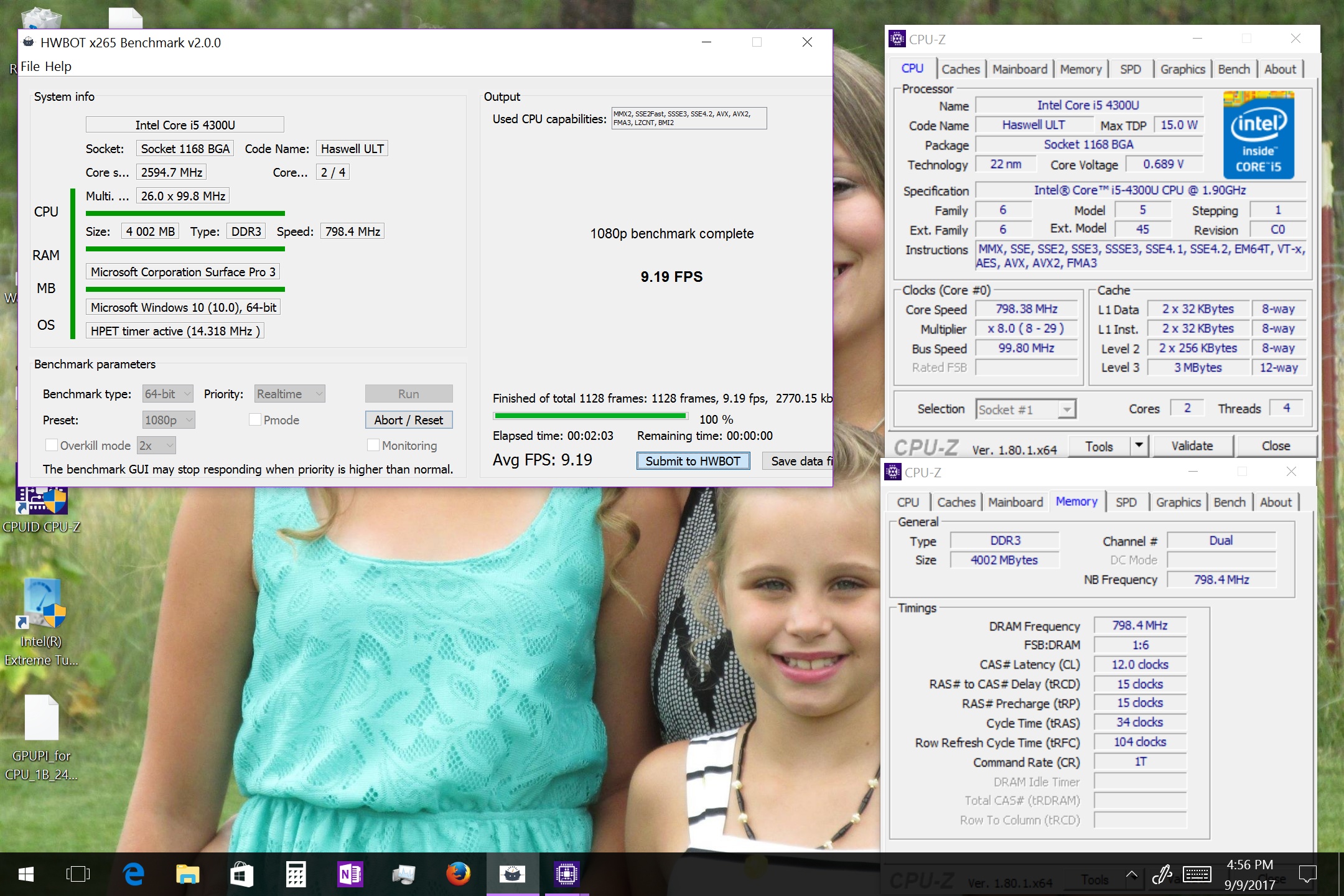1344x896 pixels.
Task: Click the Abort / Reset button
Action: pos(409,420)
